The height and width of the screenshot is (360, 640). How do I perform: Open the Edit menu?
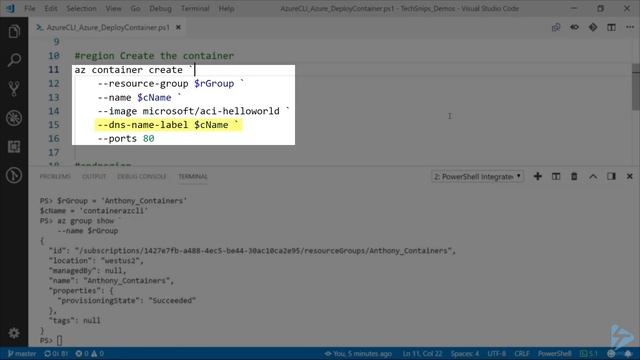[x=51, y=8]
